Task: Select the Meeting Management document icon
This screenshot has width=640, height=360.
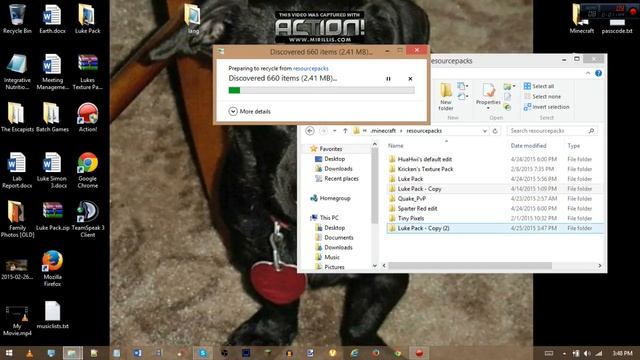Action: (52, 72)
